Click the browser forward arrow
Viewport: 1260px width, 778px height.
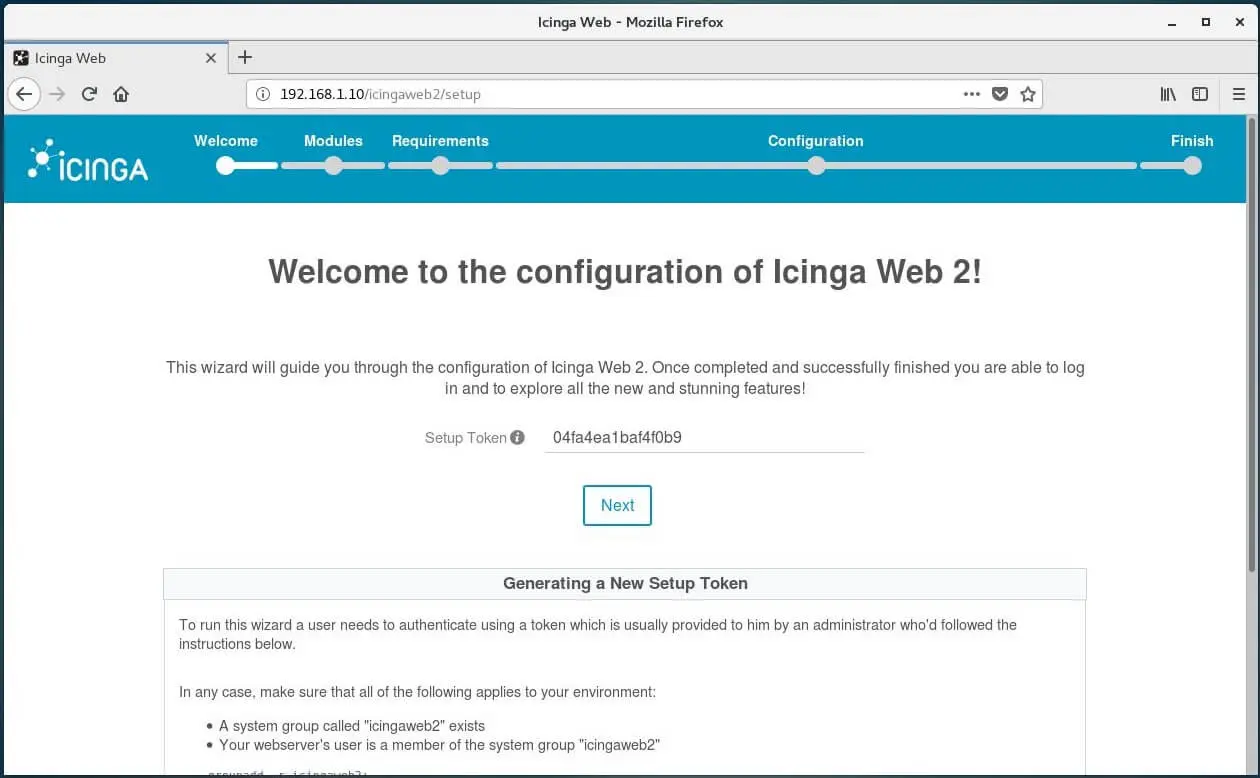pyautogui.click(x=57, y=94)
